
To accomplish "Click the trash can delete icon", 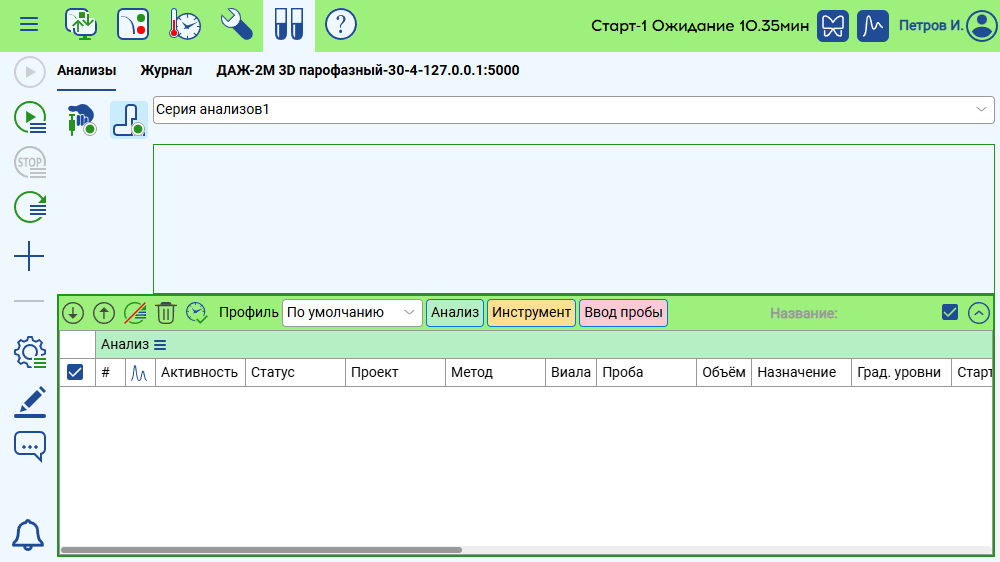I will click(x=166, y=313).
